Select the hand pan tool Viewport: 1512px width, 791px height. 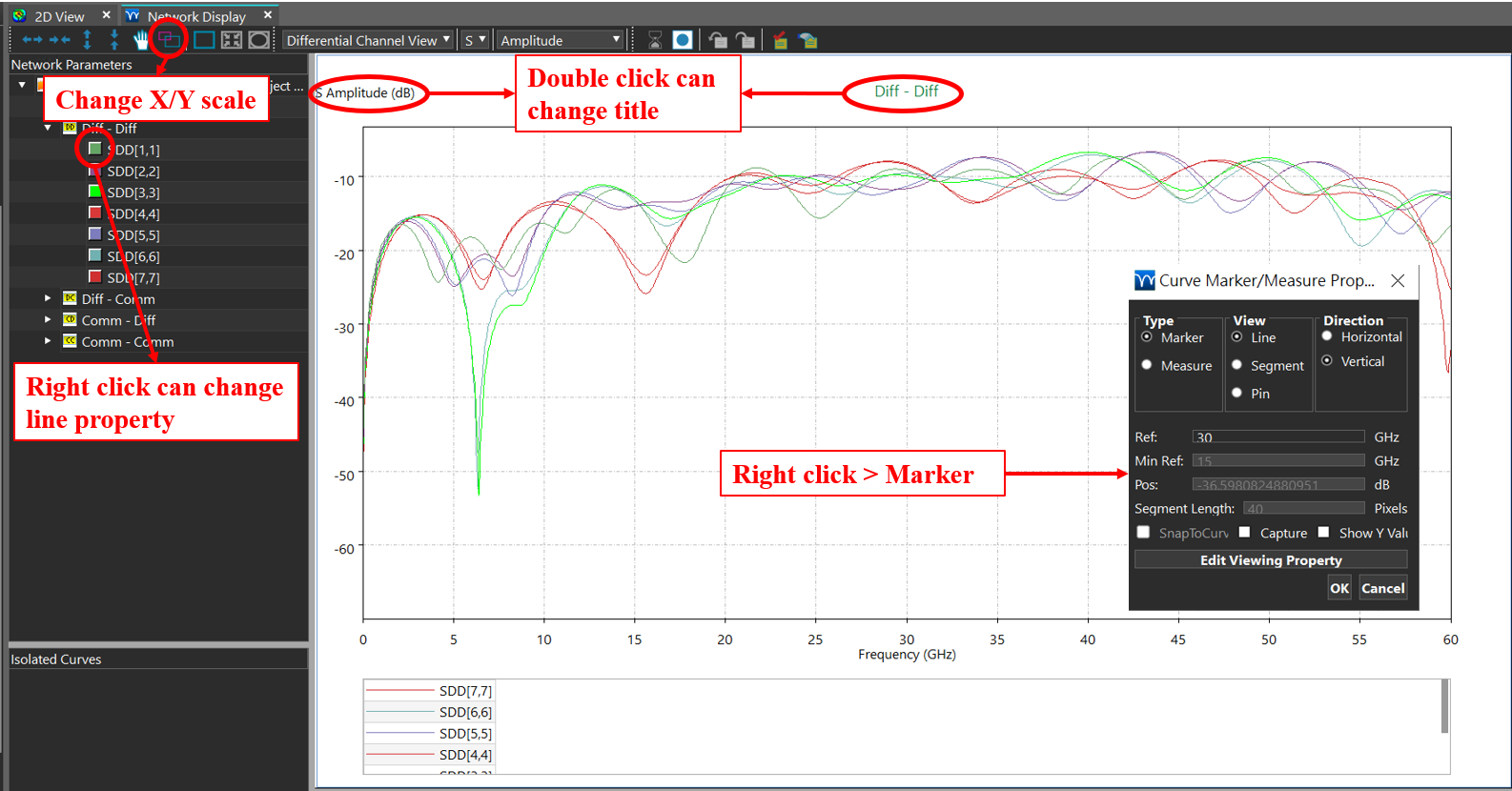coord(142,40)
